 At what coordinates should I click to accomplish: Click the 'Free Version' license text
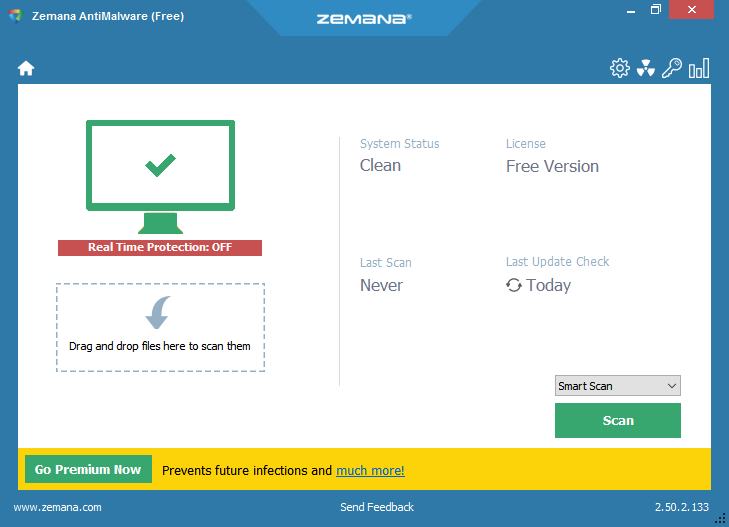(x=552, y=166)
